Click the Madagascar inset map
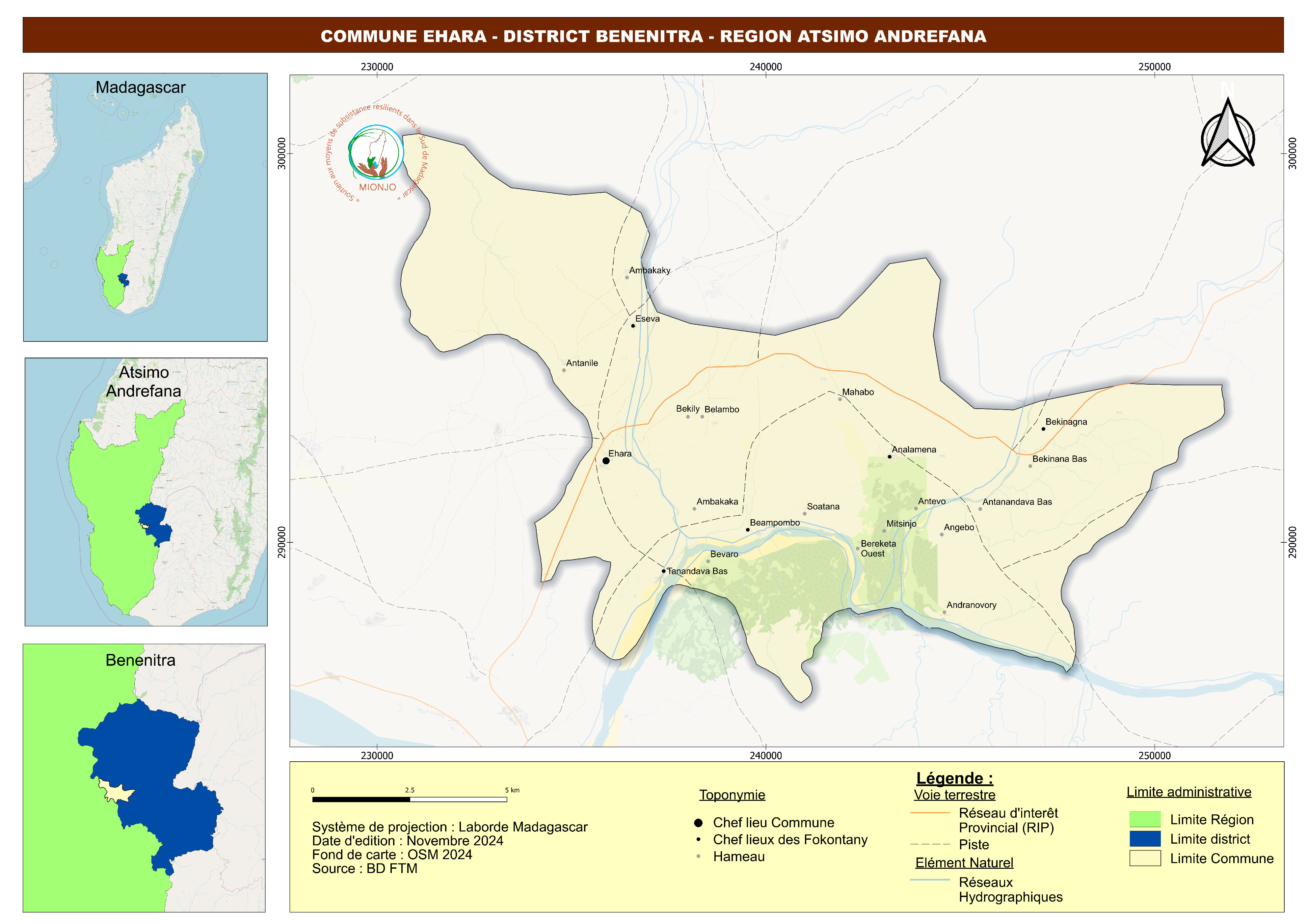The height and width of the screenshot is (924, 1308). (145, 207)
